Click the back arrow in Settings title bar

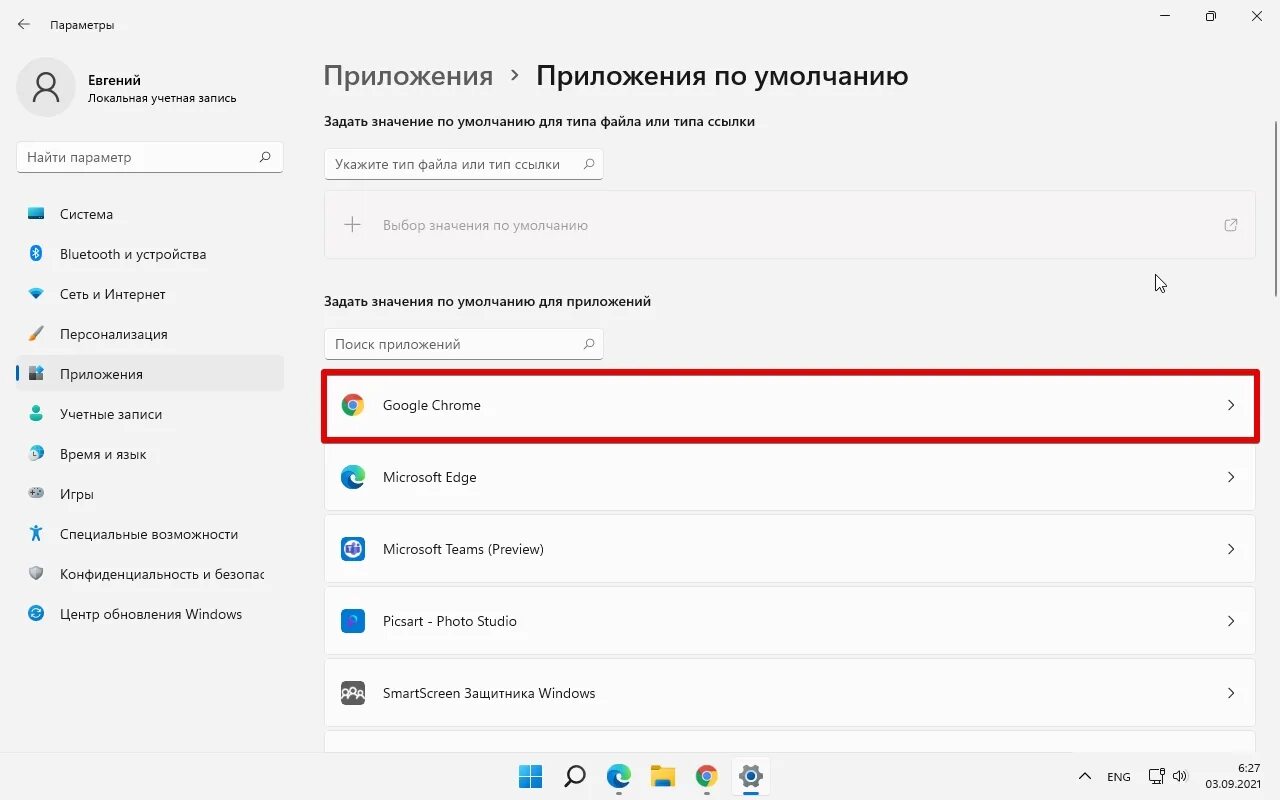(24, 24)
